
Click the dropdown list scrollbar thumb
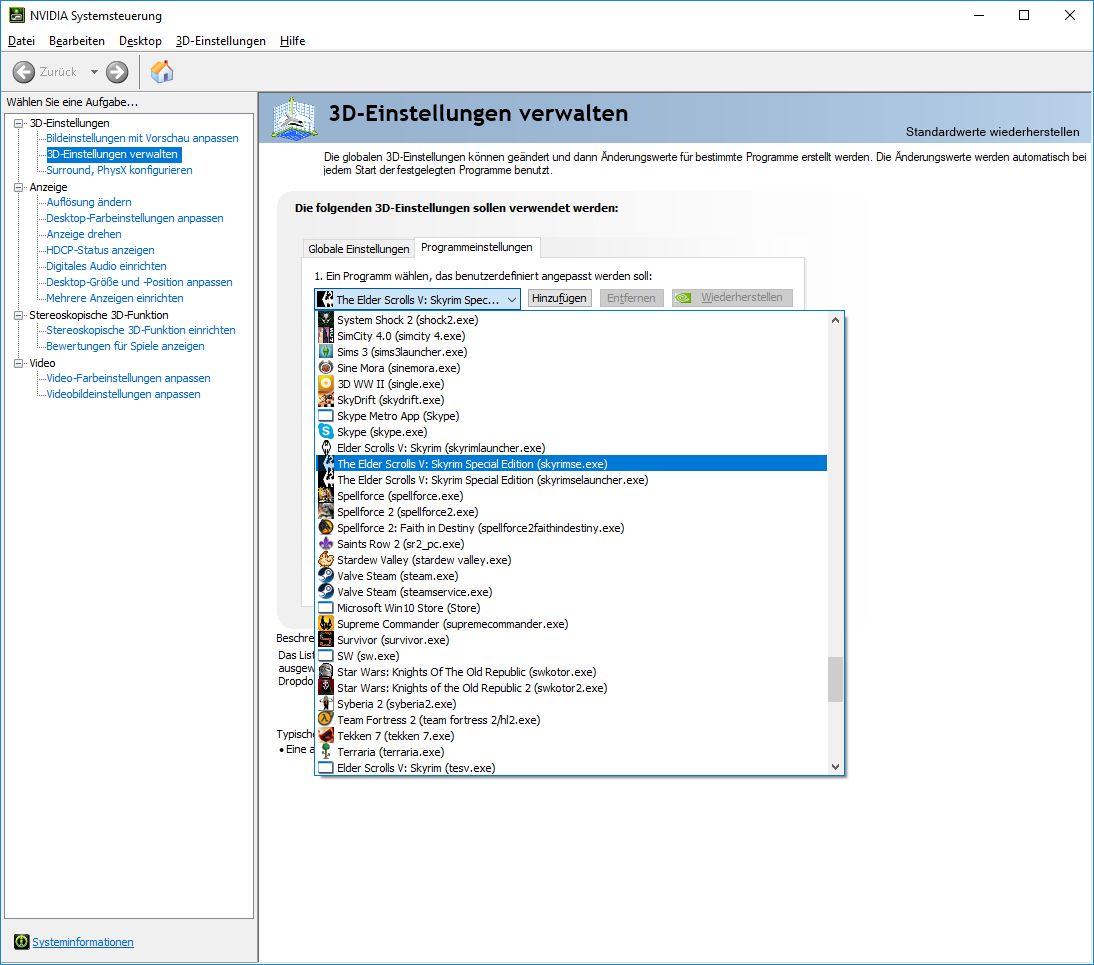(x=835, y=680)
